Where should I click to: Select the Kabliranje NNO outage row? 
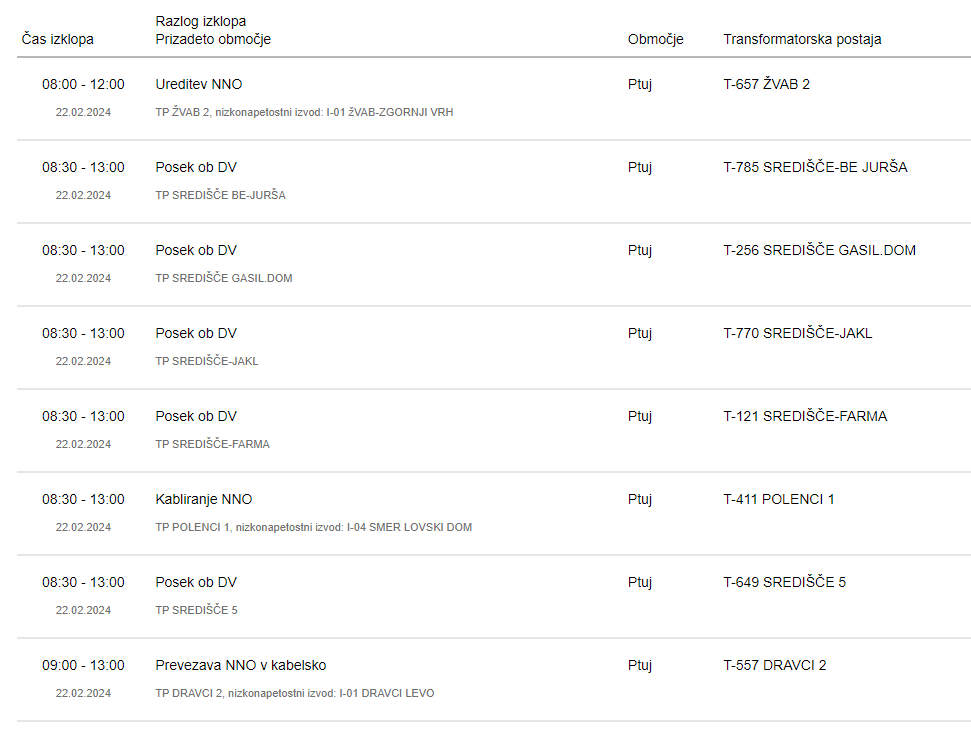(494, 513)
